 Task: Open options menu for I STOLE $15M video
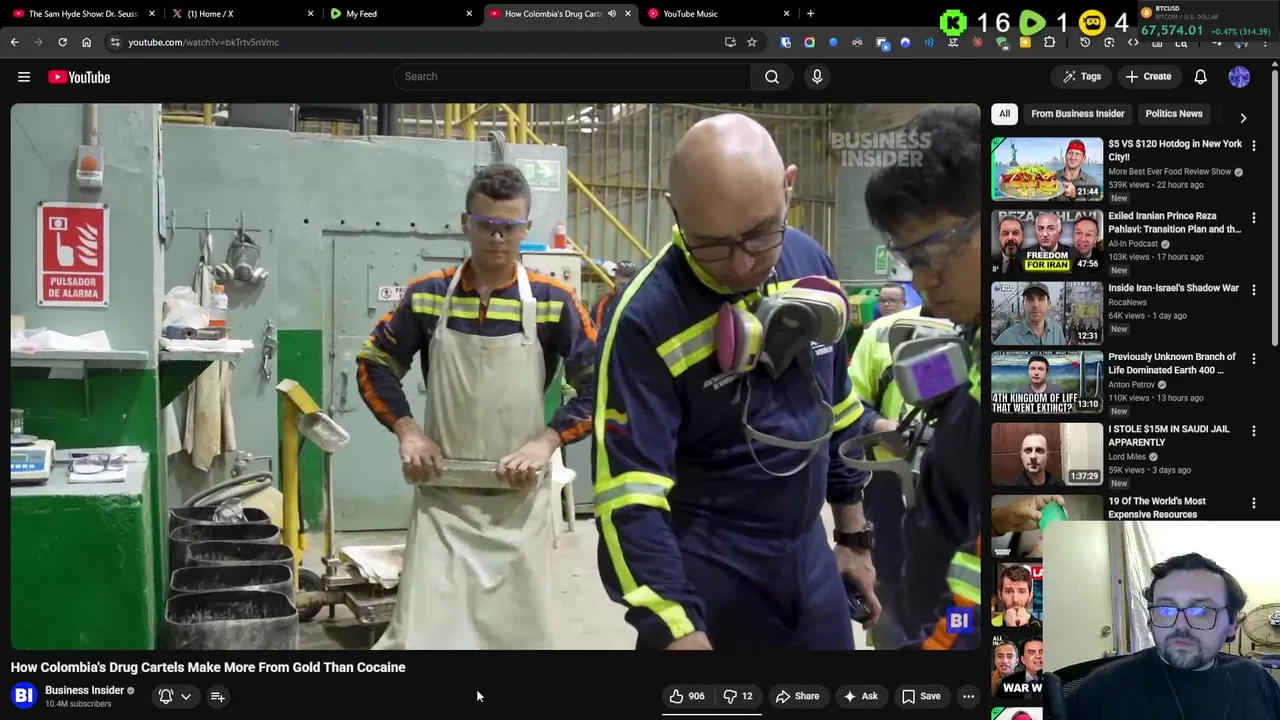click(x=1253, y=430)
